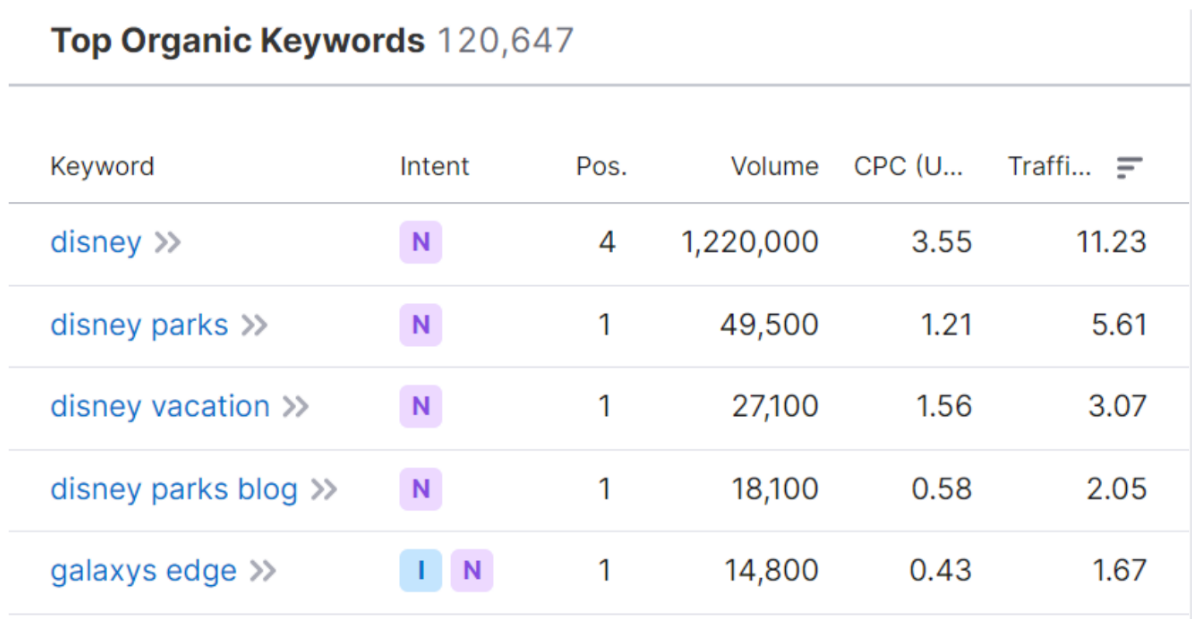Click double-chevron icon next to 'disney parks blog'
Viewport: 1192px width, 619px height.
tap(324, 490)
